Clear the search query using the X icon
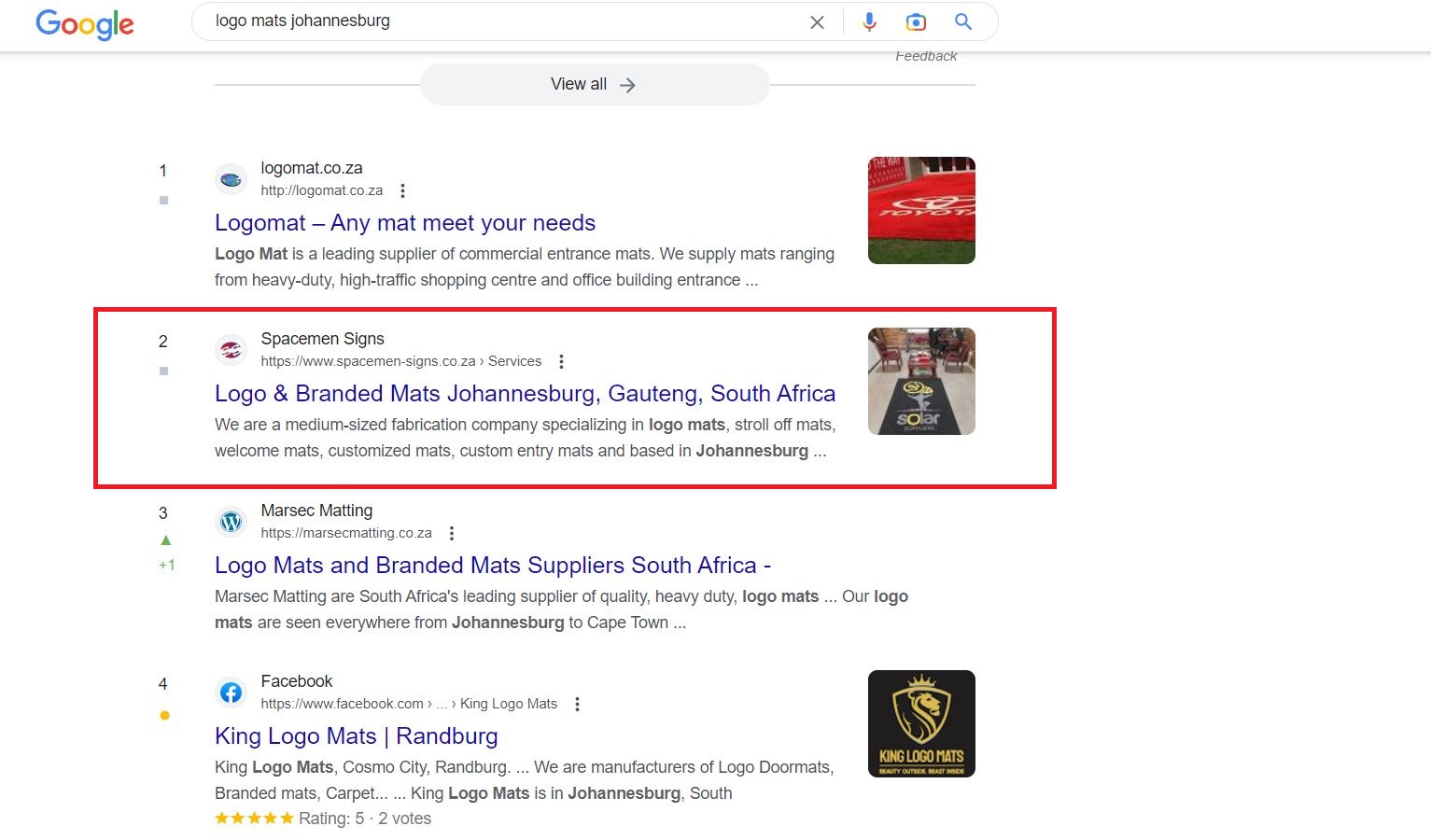The height and width of the screenshot is (840, 1431). (817, 21)
